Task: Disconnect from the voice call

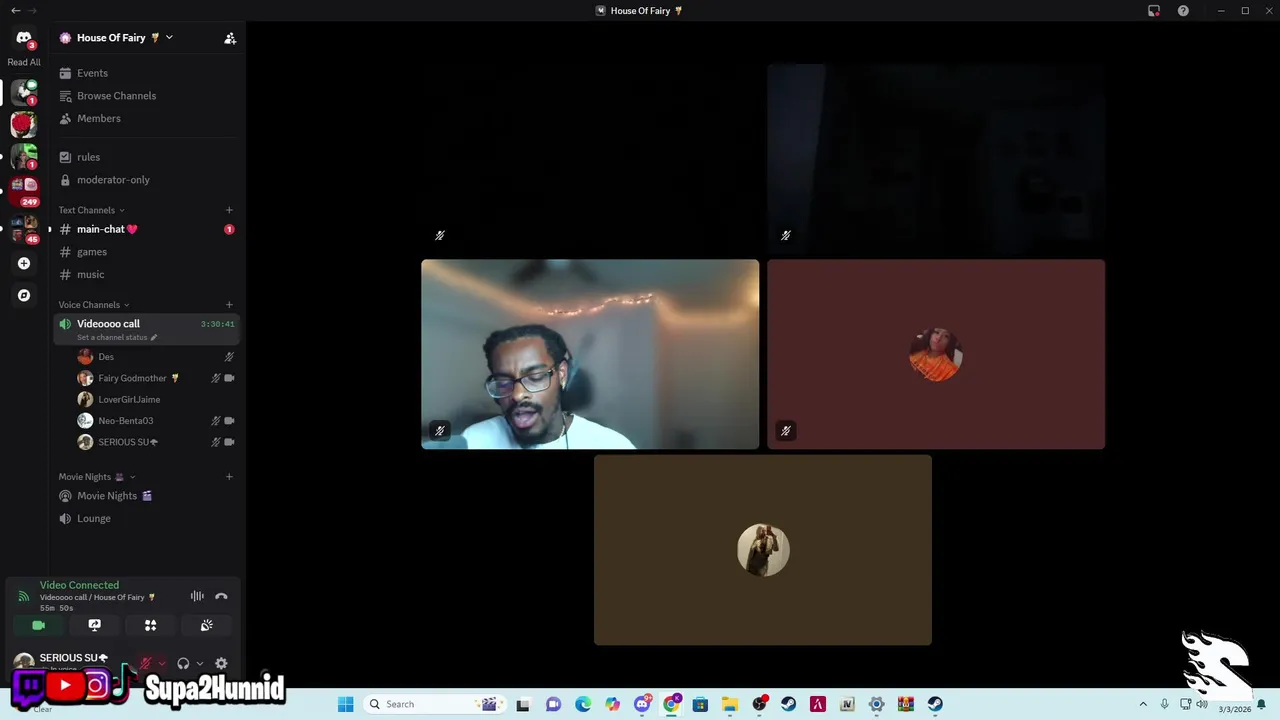Action: (221, 596)
